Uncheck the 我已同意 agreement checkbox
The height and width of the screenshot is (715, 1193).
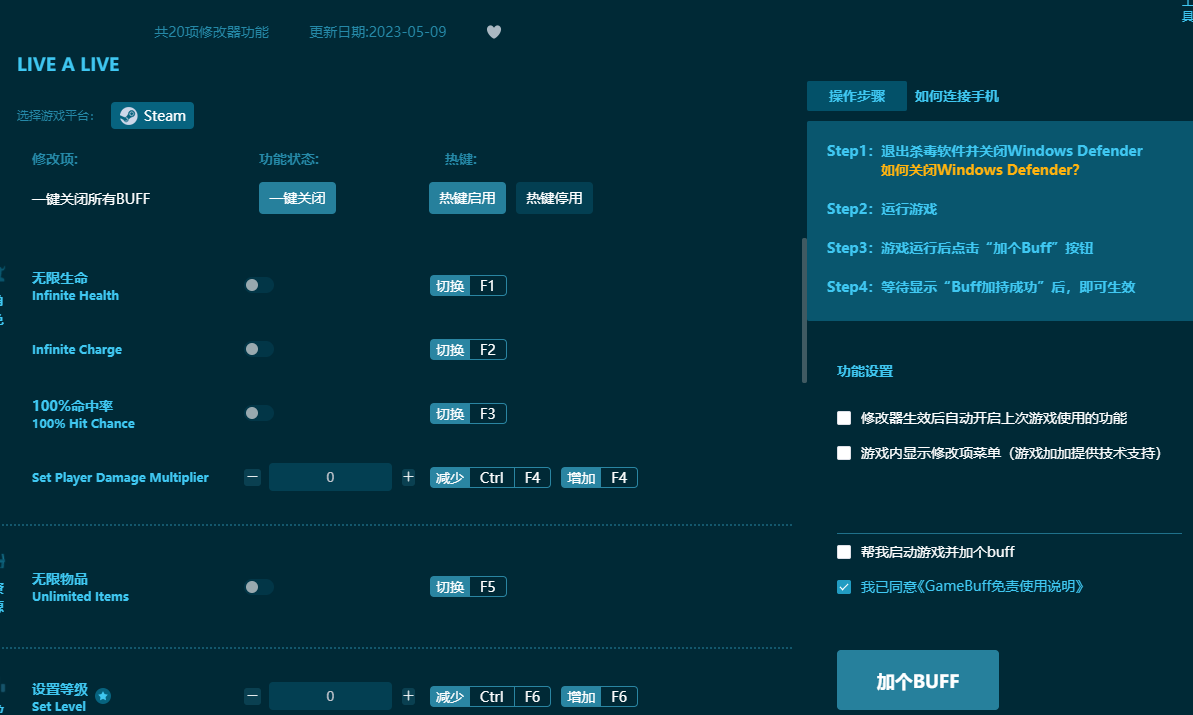(x=844, y=586)
